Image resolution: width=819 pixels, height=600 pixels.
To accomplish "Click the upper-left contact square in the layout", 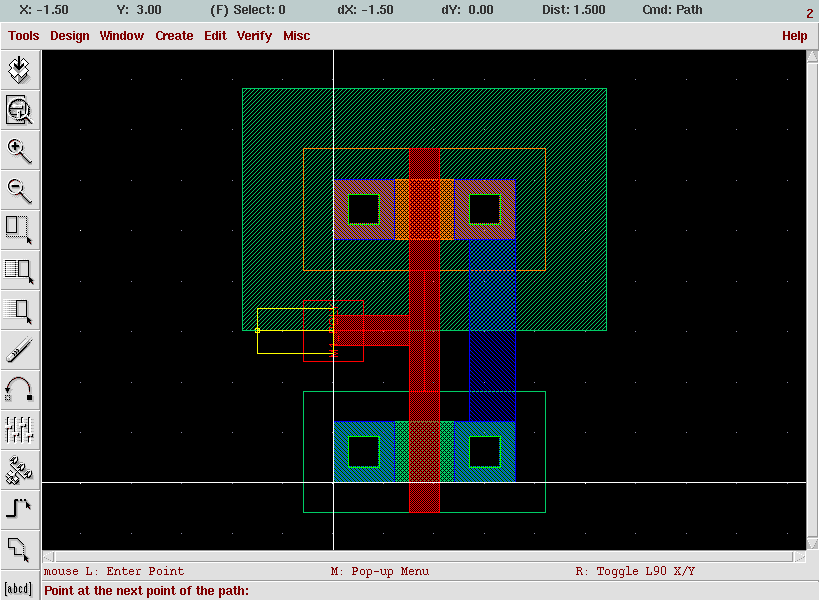I will pos(364,209).
